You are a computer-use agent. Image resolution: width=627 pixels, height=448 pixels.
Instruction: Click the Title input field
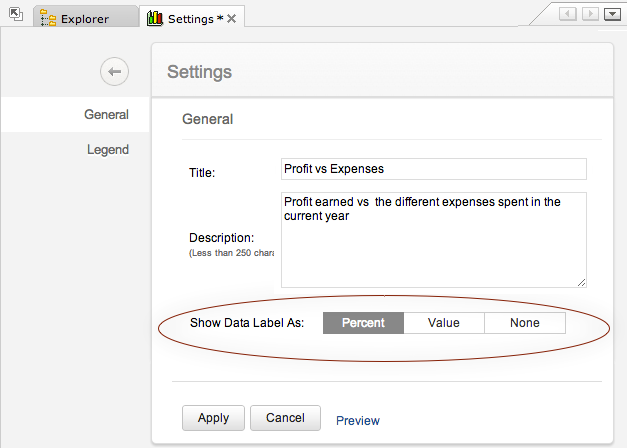point(433,169)
